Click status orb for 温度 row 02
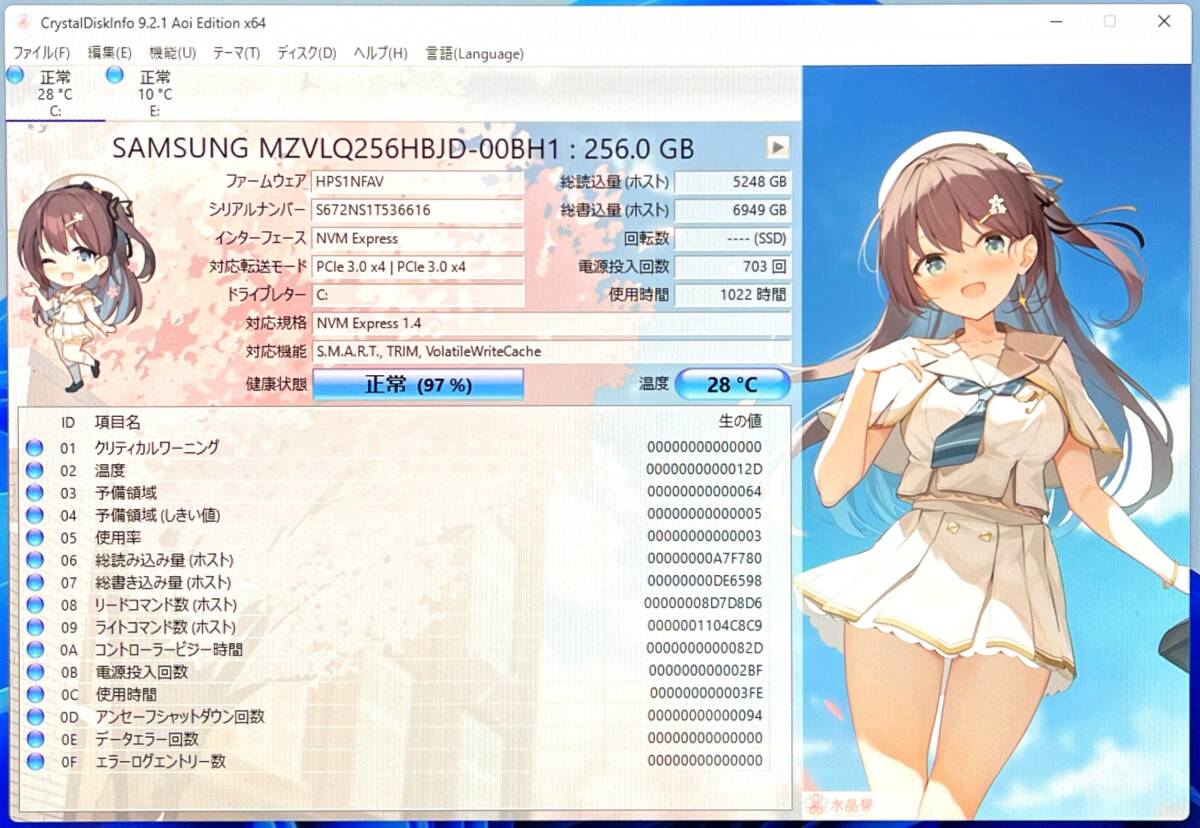 pyautogui.click(x=35, y=470)
